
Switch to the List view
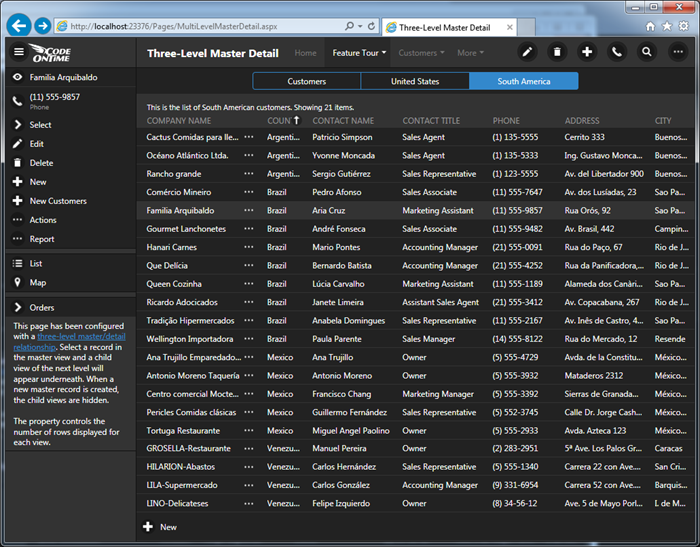pyautogui.click(x=35, y=263)
